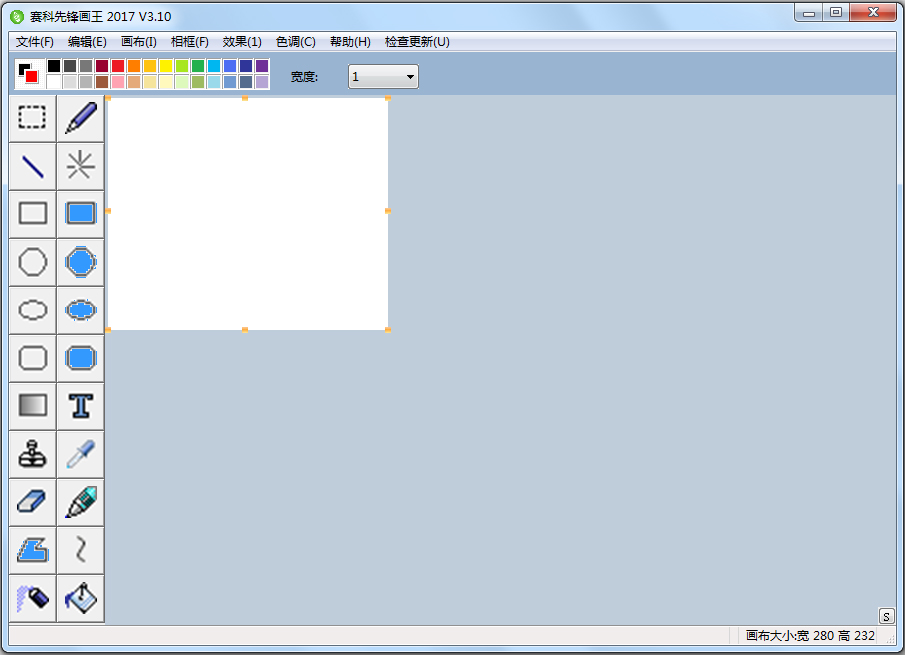Image resolution: width=905 pixels, height=655 pixels.
Task: Select the filled blue circle tool
Action: (x=80, y=262)
